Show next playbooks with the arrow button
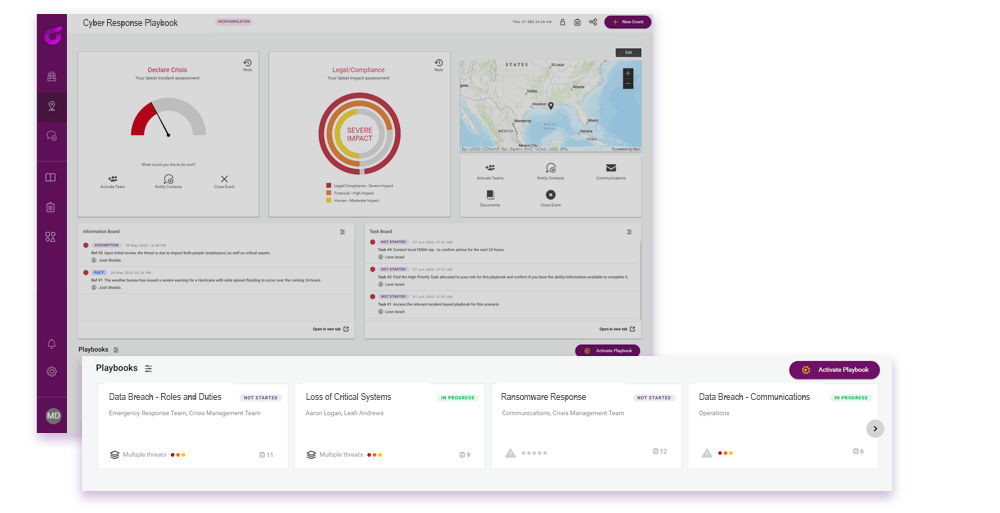 point(875,429)
